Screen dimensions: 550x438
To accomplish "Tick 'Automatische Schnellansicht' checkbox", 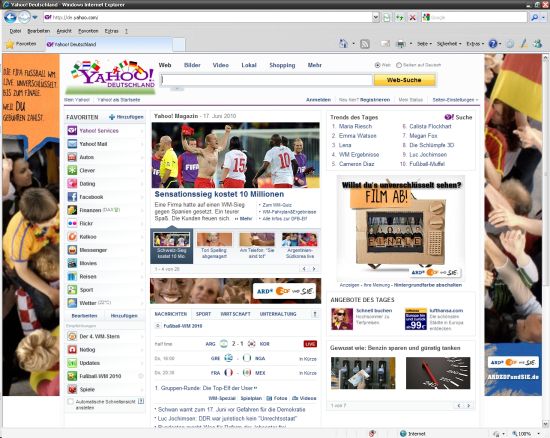I will [x=71, y=402].
